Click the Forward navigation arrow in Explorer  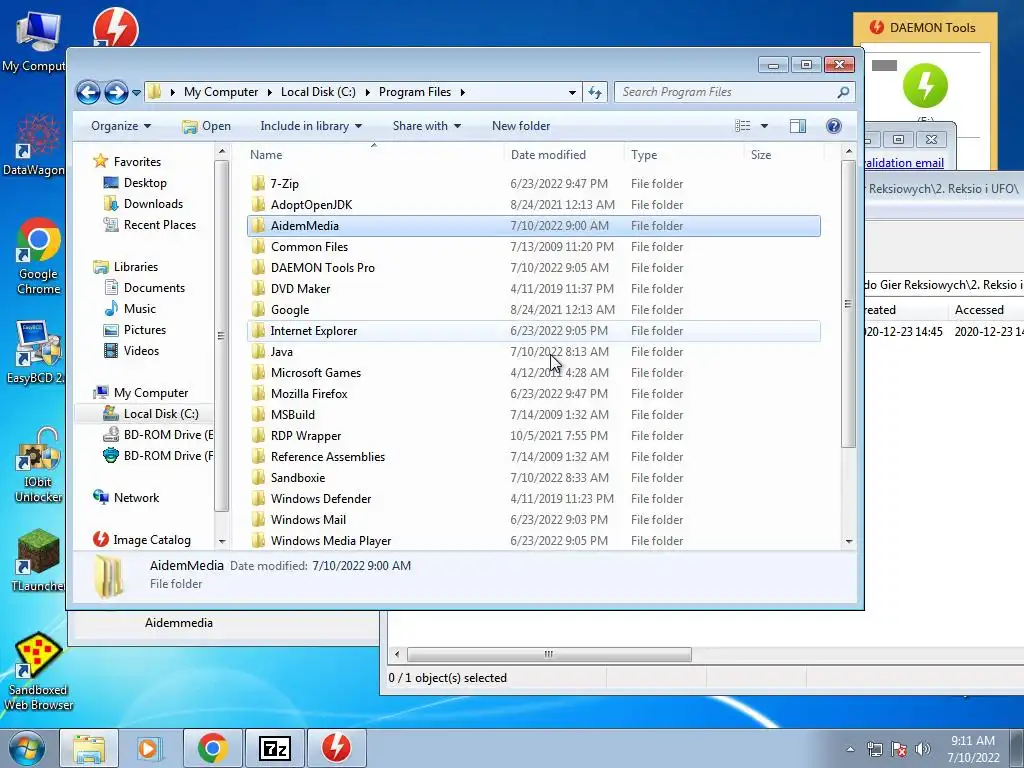pyautogui.click(x=116, y=92)
